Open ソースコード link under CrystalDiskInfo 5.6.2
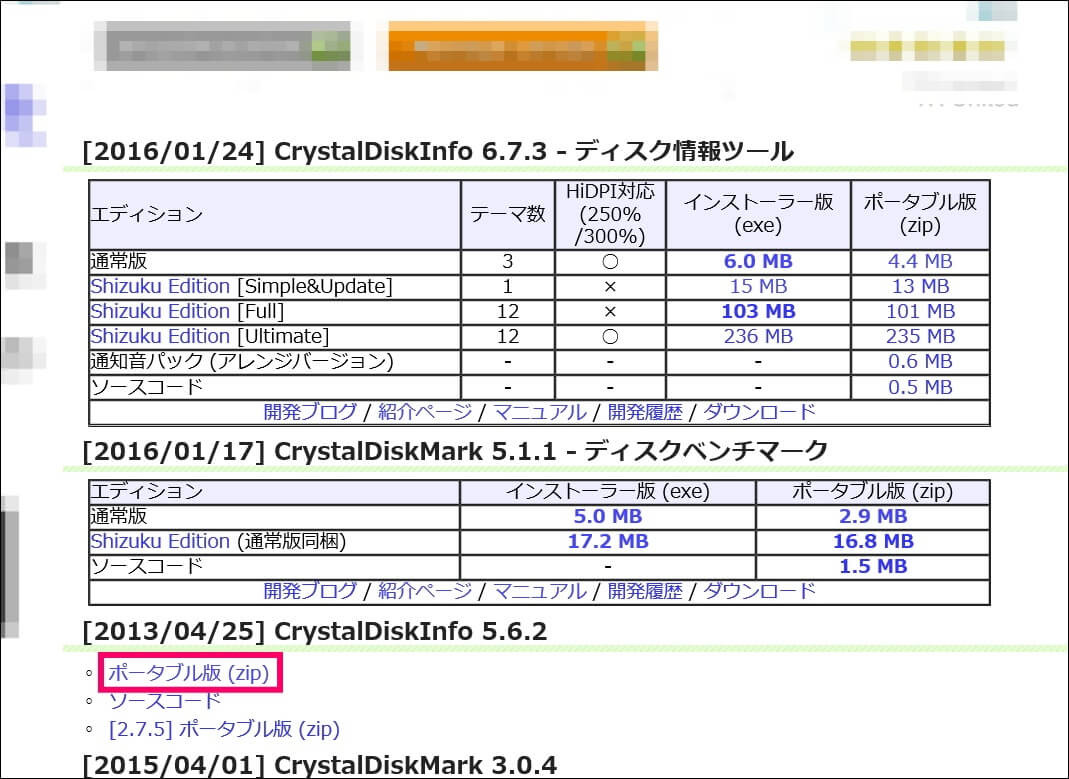 click(165, 701)
